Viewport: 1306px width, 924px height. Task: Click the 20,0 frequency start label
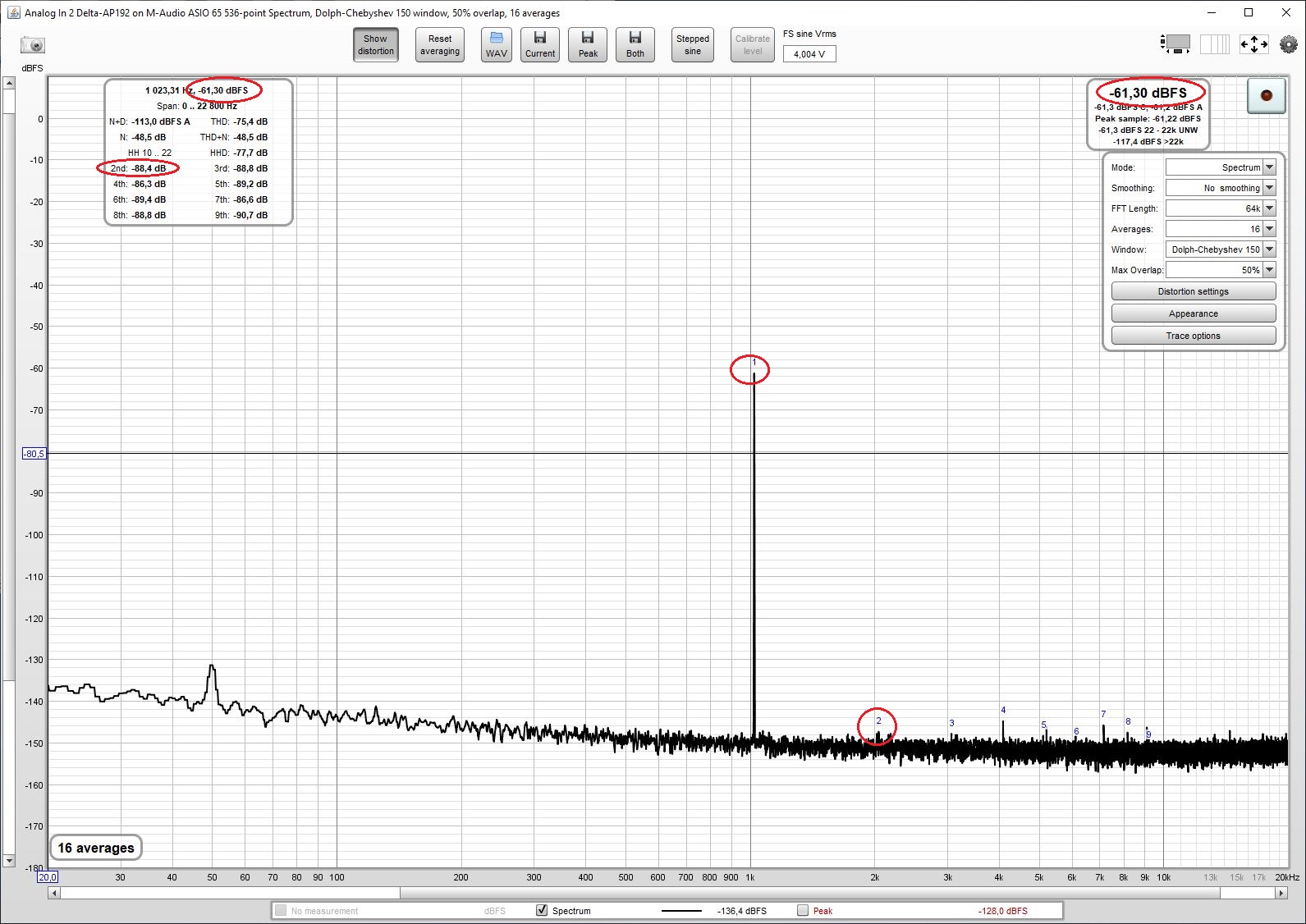(x=48, y=877)
